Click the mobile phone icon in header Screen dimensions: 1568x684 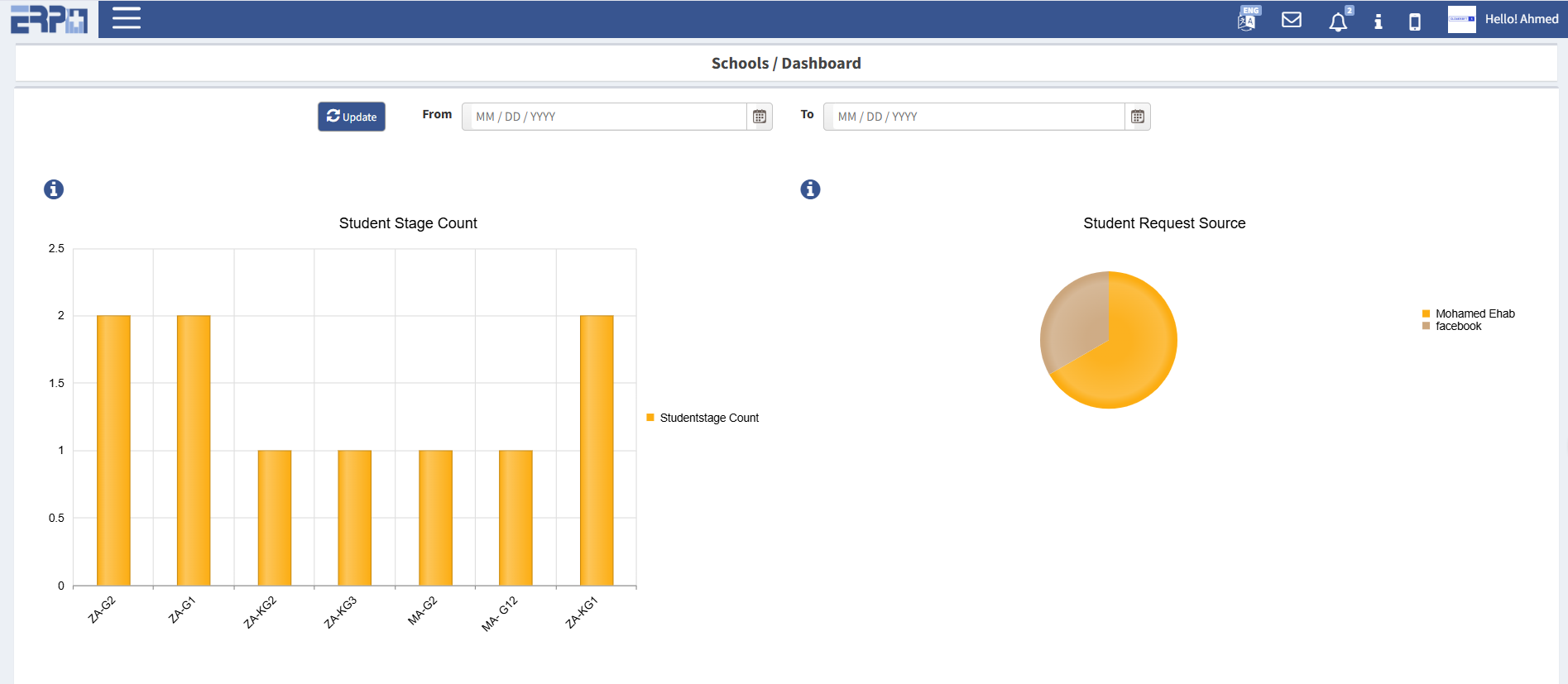pyautogui.click(x=1414, y=22)
